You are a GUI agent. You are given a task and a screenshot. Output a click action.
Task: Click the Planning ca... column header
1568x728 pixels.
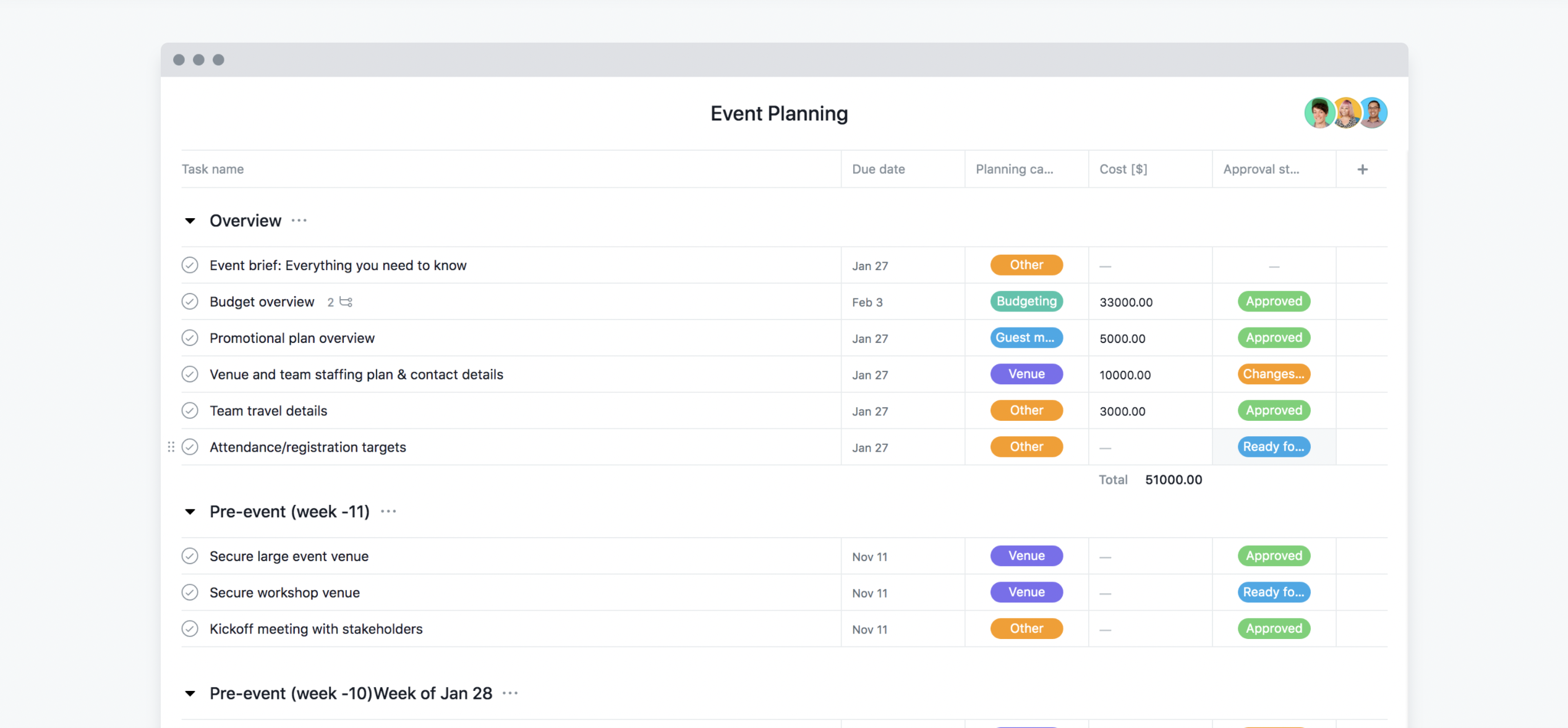(1014, 169)
